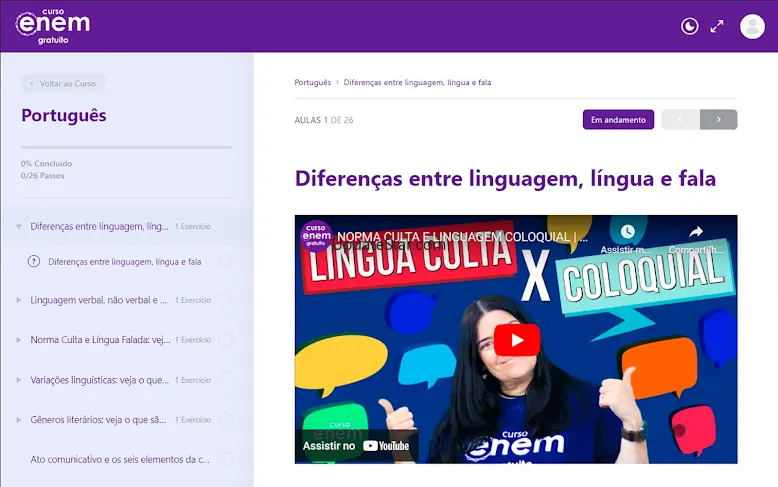This screenshot has height=487, width=778.
Task: Expand Norma Culta e Língua Falada section
Action: tap(19, 340)
